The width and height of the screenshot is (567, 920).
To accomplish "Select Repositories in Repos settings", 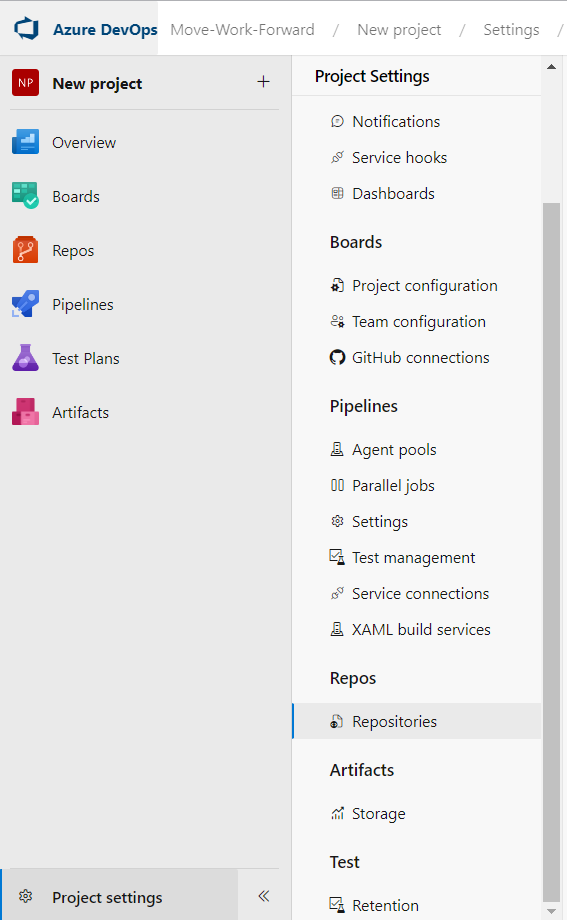I will (x=417, y=721).
